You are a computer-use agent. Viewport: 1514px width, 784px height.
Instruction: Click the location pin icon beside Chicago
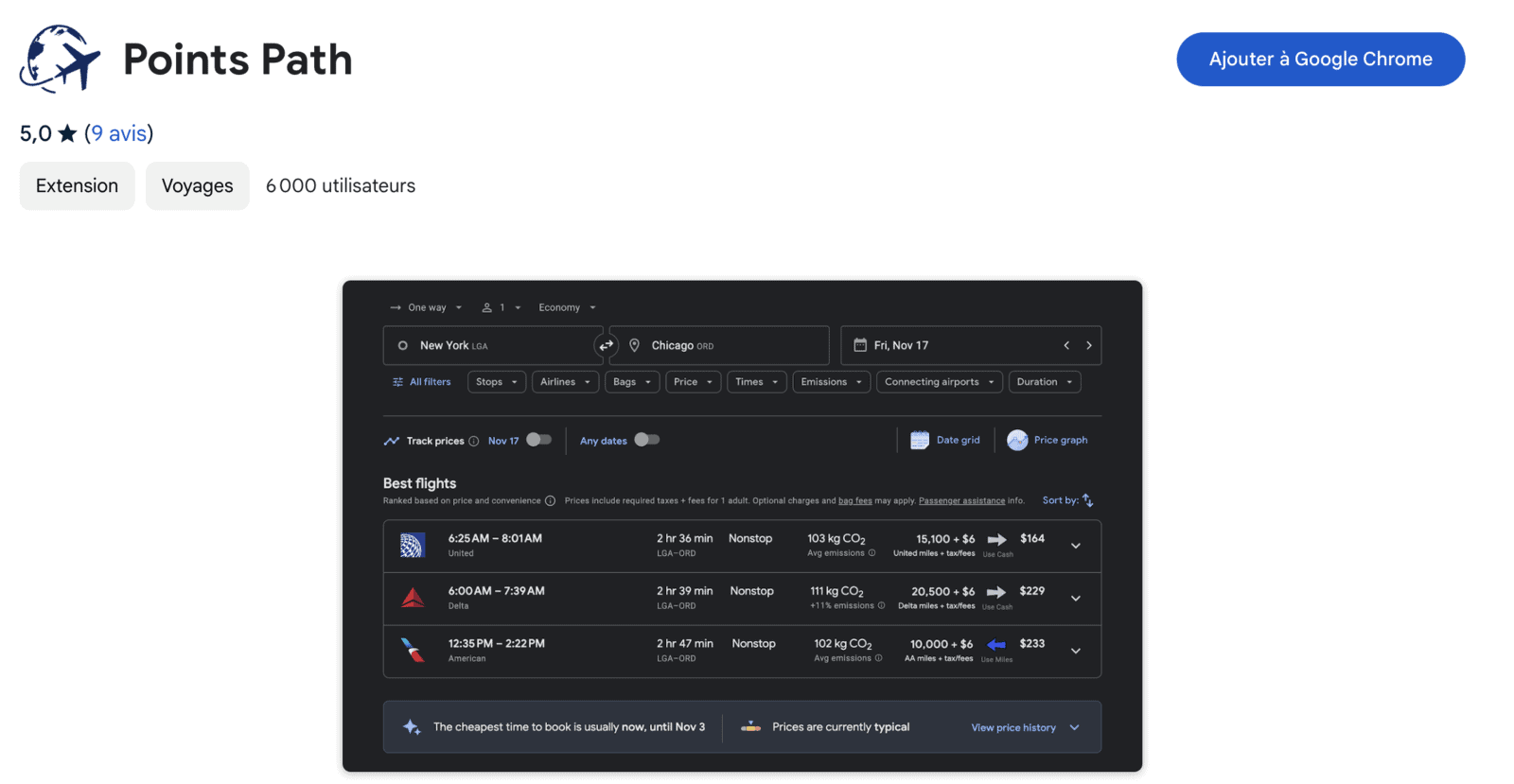(634, 345)
